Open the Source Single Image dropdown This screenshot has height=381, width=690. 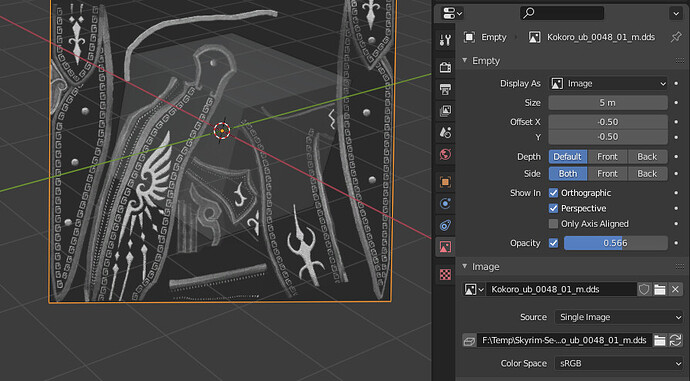tap(619, 317)
